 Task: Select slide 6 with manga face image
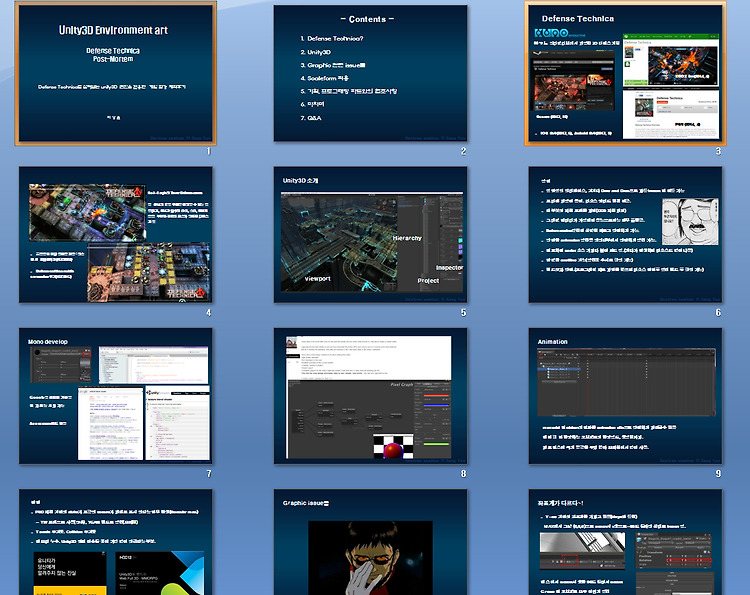pyautogui.click(x=625, y=234)
